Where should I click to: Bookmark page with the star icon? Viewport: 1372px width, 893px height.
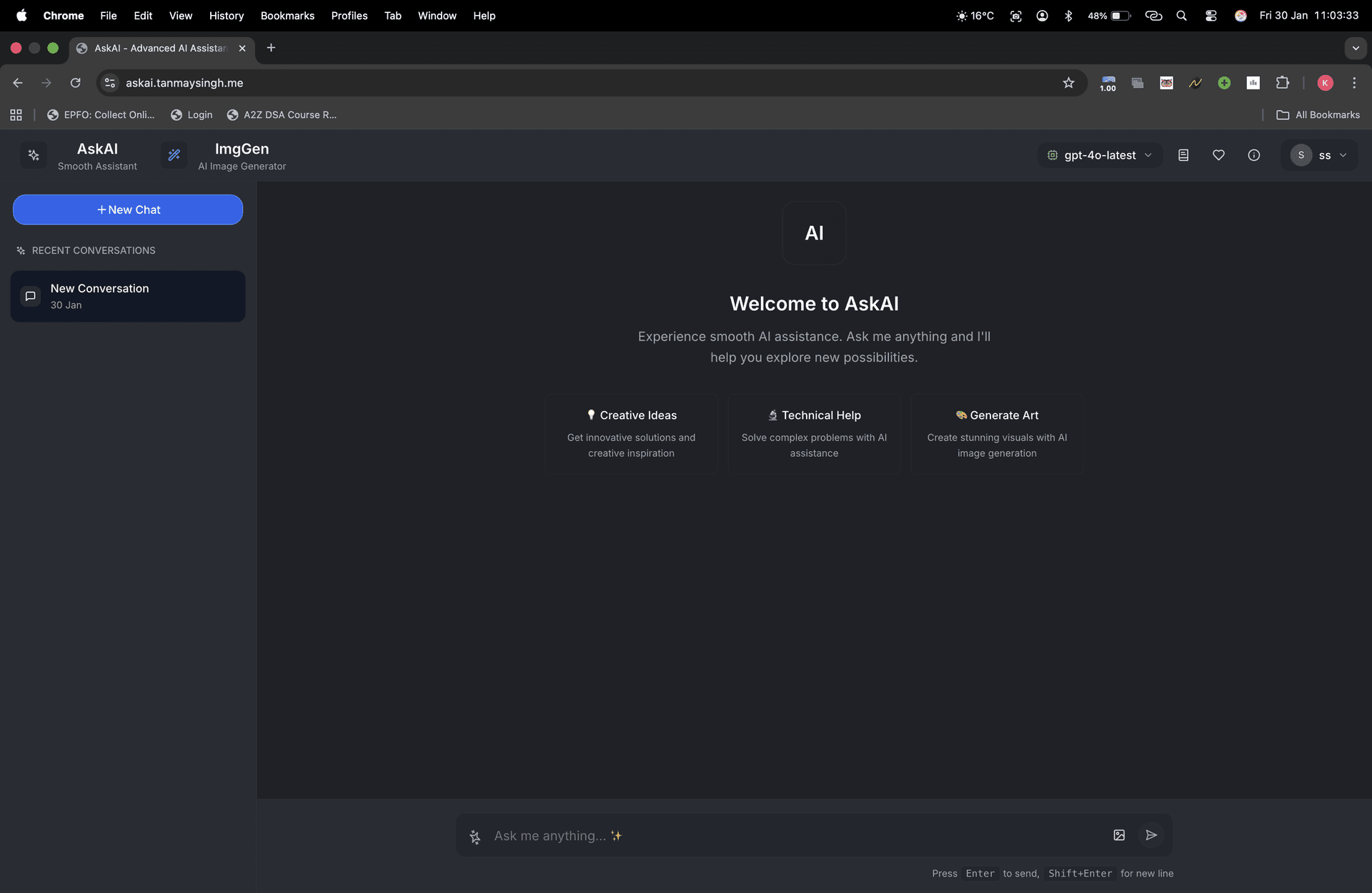click(1068, 83)
